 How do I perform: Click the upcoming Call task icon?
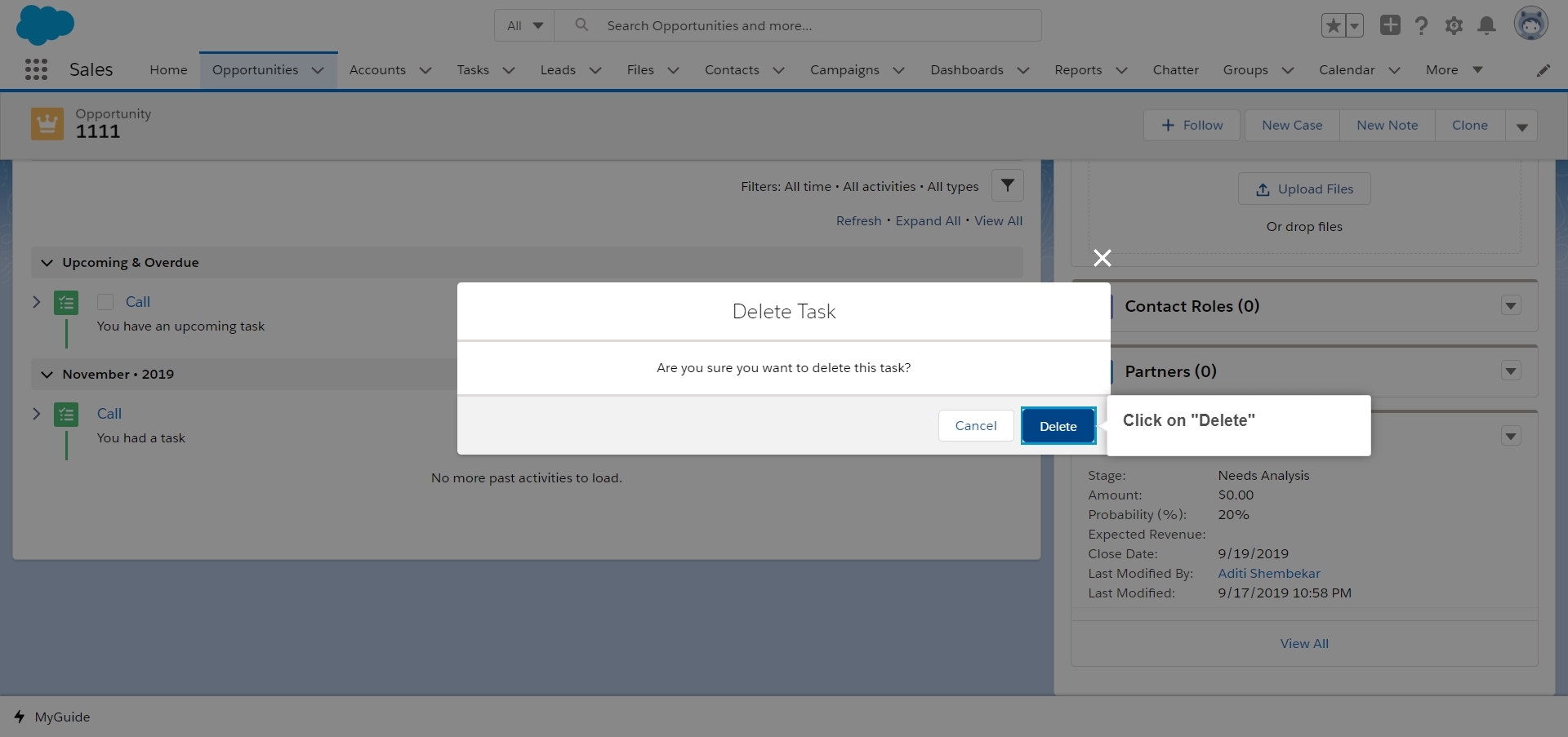tap(66, 303)
